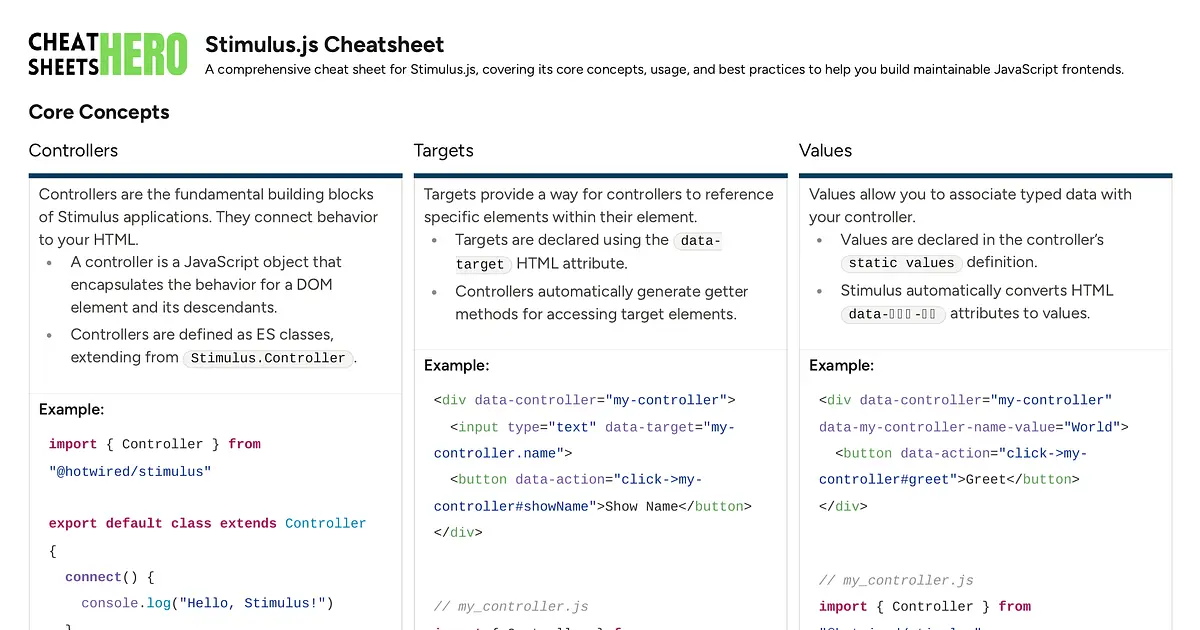Select the static values code chip
This screenshot has height=630, width=1200.
click(902, 262)
